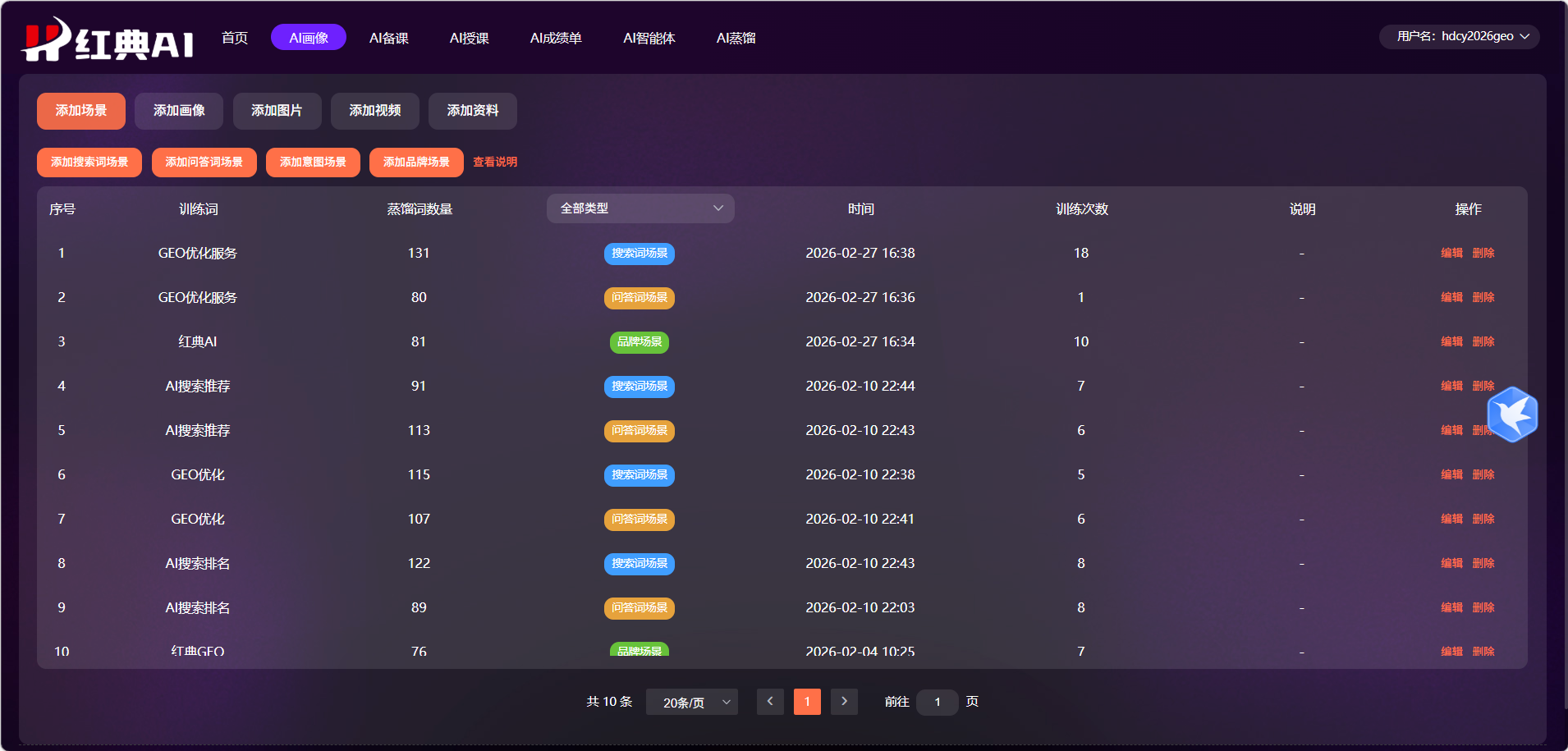This screenshot has height=751, width=1568.
Task: Open the 查看说明 link
Action: (x=495, y=163)
